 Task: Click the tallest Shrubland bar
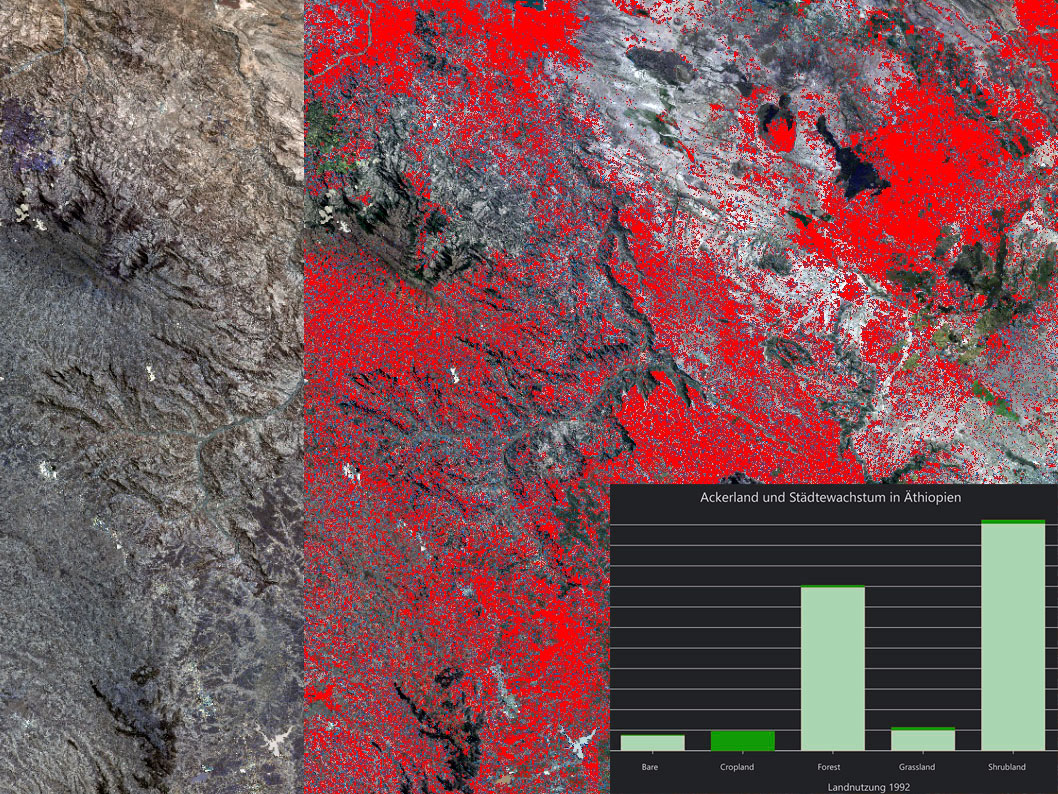coord(1013,635)
